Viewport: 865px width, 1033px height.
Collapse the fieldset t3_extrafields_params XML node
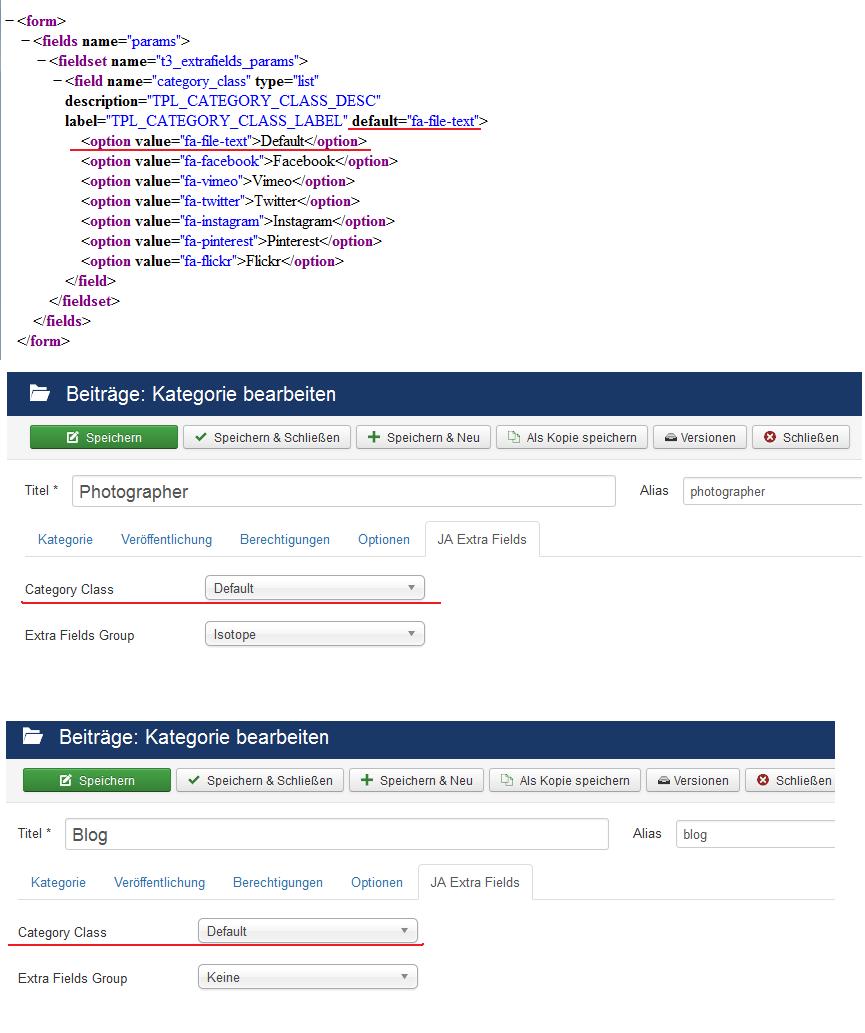click(41, 61)
